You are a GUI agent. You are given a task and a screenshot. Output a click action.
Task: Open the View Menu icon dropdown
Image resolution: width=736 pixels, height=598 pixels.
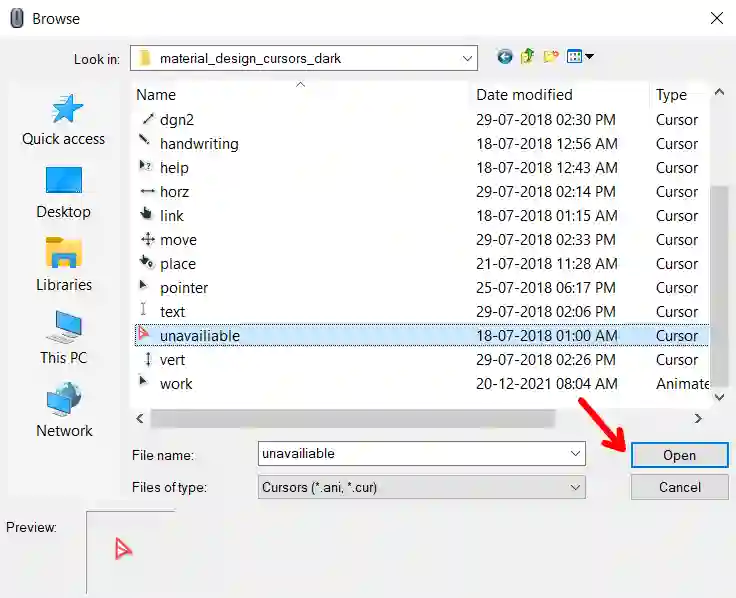point(580,57)
